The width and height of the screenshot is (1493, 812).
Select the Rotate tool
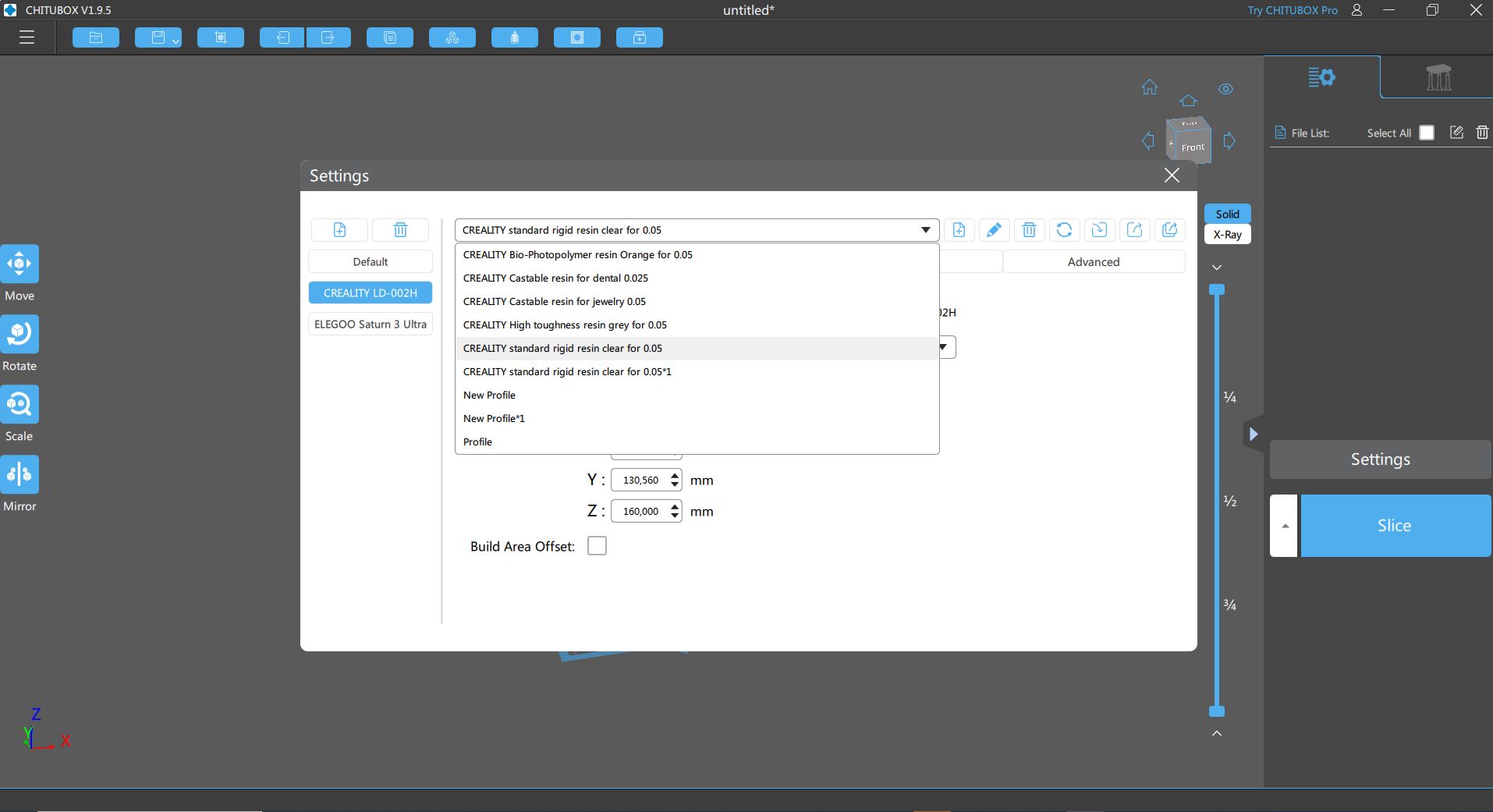20,335
